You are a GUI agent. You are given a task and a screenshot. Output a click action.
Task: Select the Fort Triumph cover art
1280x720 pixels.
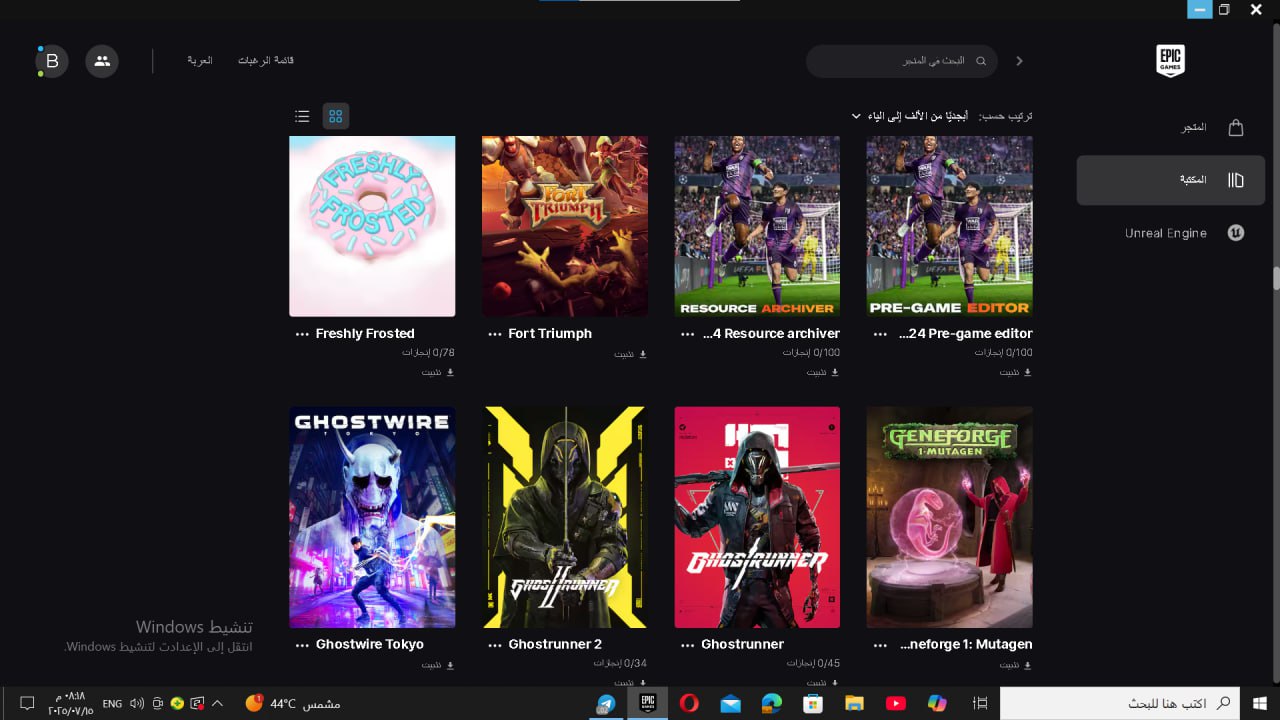(x=565, y=227)
